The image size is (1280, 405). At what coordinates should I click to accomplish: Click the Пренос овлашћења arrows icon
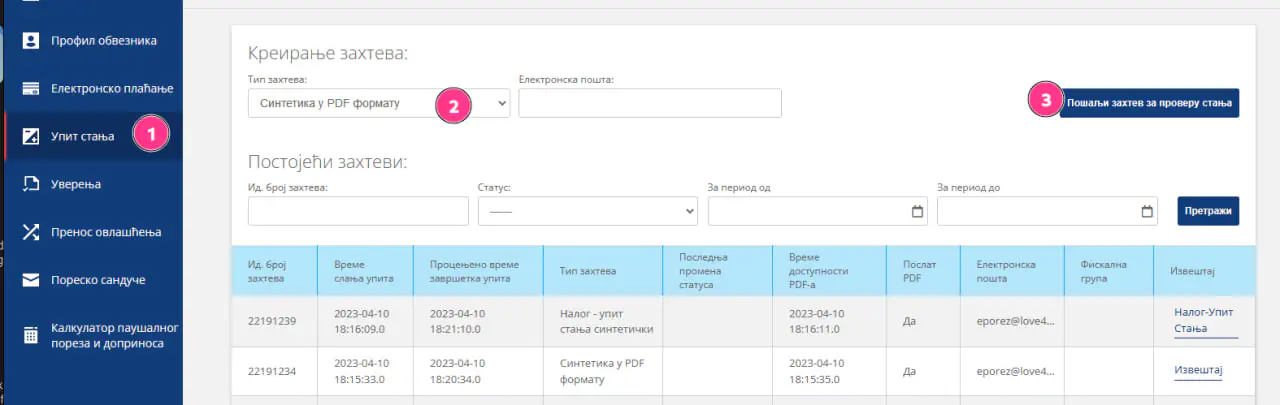click(x=30, y=232)
